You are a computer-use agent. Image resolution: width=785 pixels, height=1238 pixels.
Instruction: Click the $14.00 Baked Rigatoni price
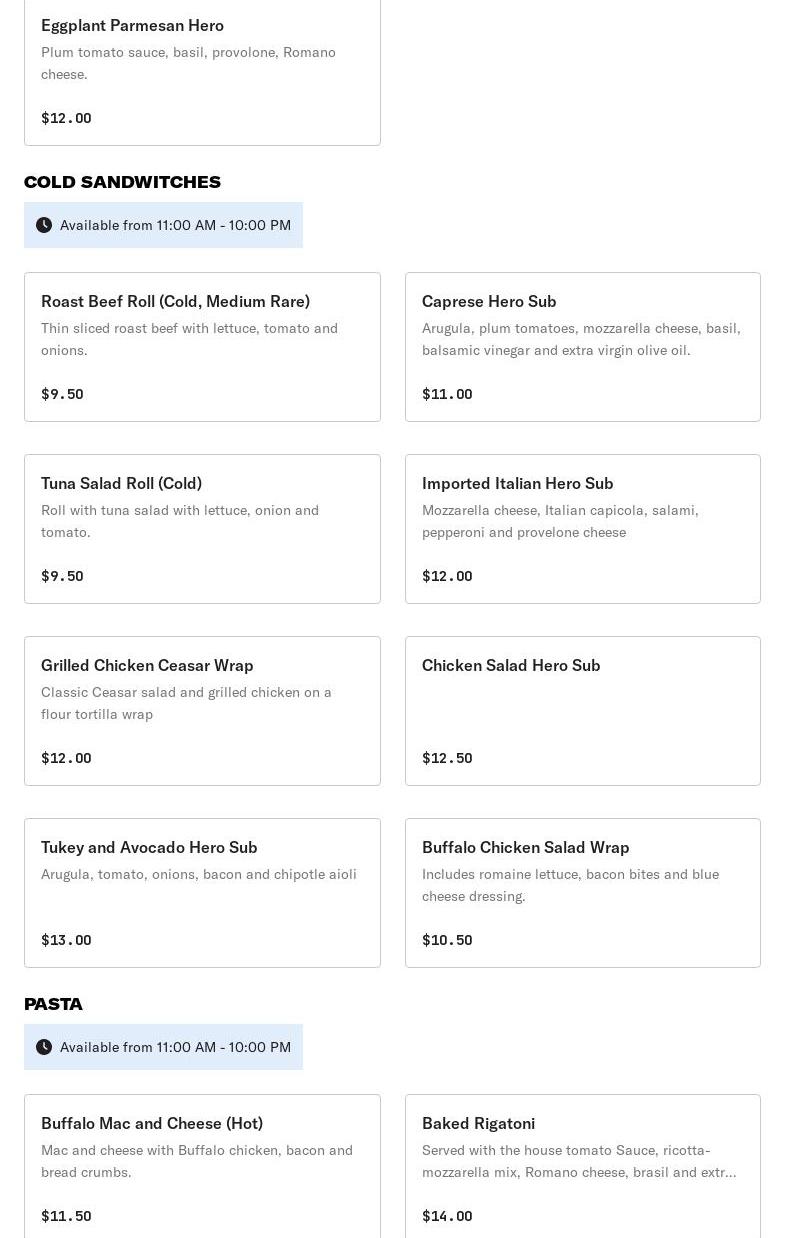tap(447, 1216)
